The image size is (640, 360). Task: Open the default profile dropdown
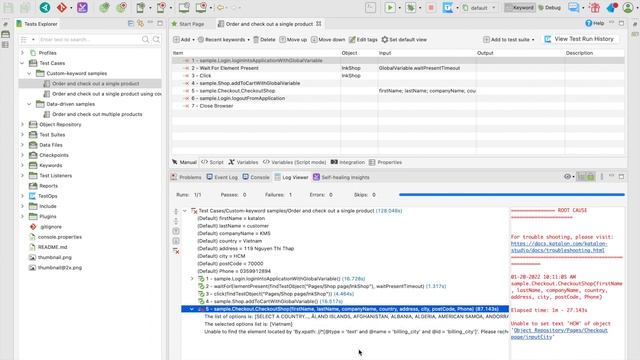[x=479, y=7]
